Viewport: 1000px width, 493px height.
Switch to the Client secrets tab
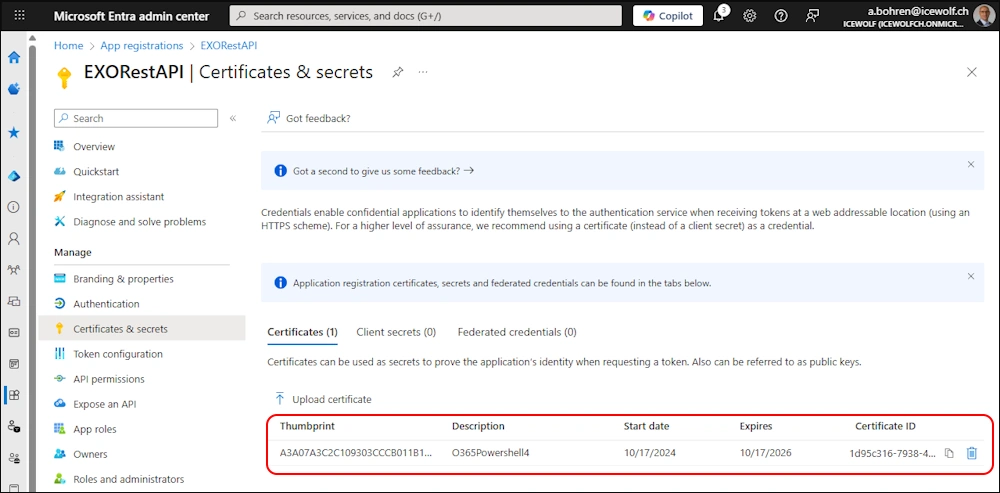click(396, 332)
